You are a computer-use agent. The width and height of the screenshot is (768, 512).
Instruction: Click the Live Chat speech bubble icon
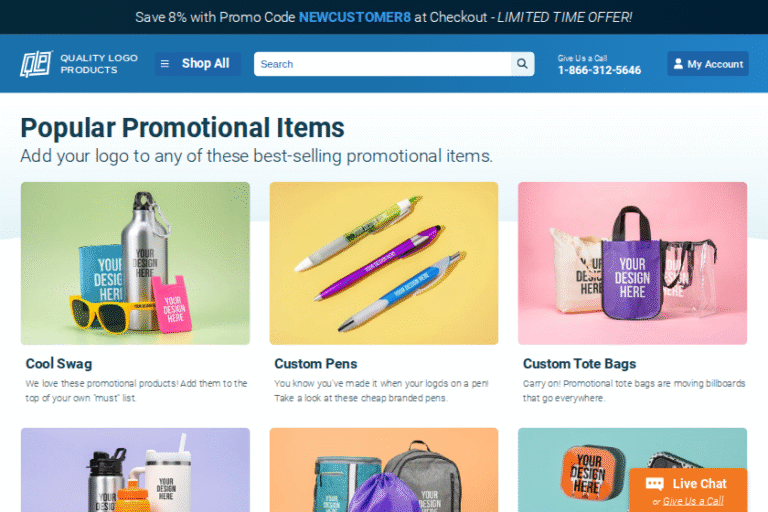click(654, 484)
